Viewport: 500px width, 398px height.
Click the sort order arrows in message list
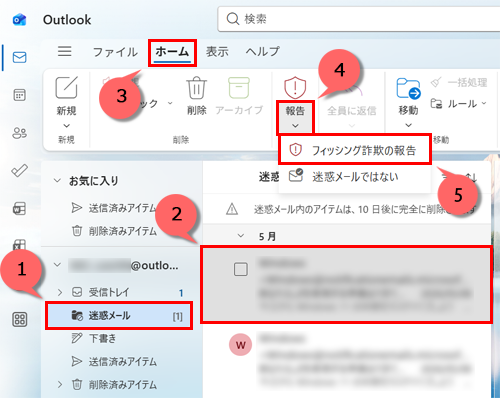pos(471,177)
